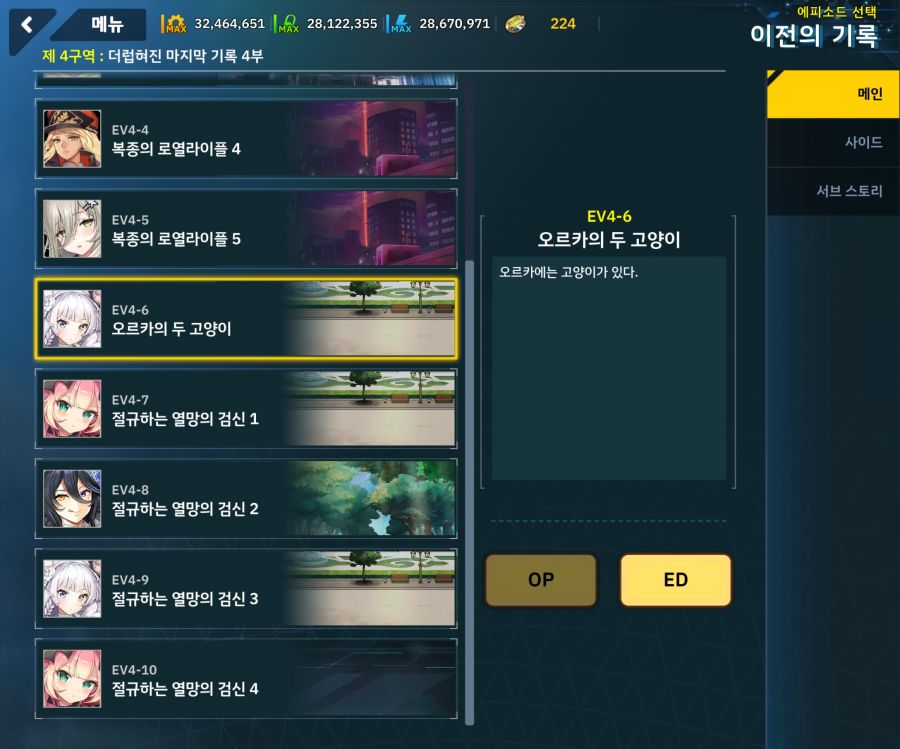900x749 pixels.
Task: Select EV4-4 blonde captain character portrait
Action: (72, 139)
